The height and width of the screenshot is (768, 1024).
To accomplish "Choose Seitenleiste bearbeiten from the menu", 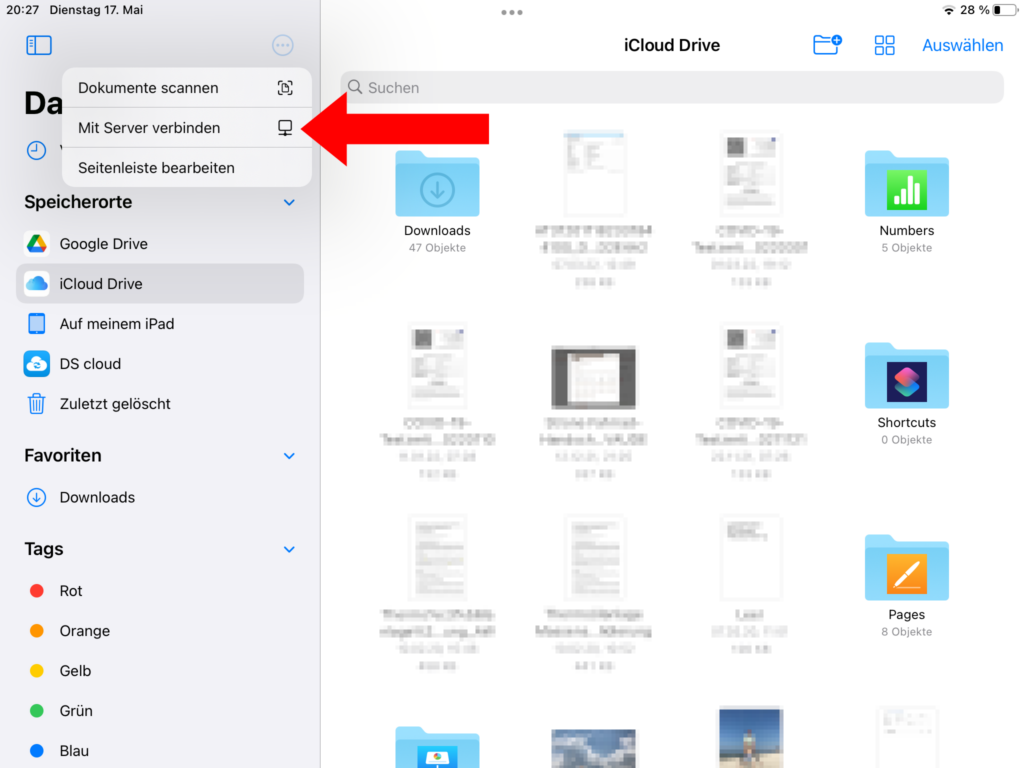I will pos(187,168).
